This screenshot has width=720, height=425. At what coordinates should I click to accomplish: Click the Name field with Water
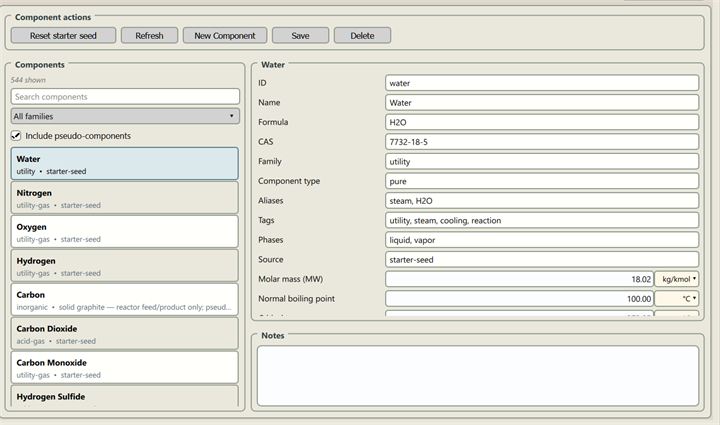point(542,103)
